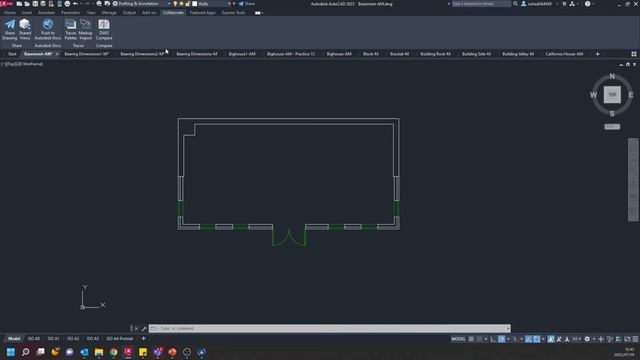The image size is (640, 360).
Task: Toggle ortho mode in status bar
Action: 493,339
